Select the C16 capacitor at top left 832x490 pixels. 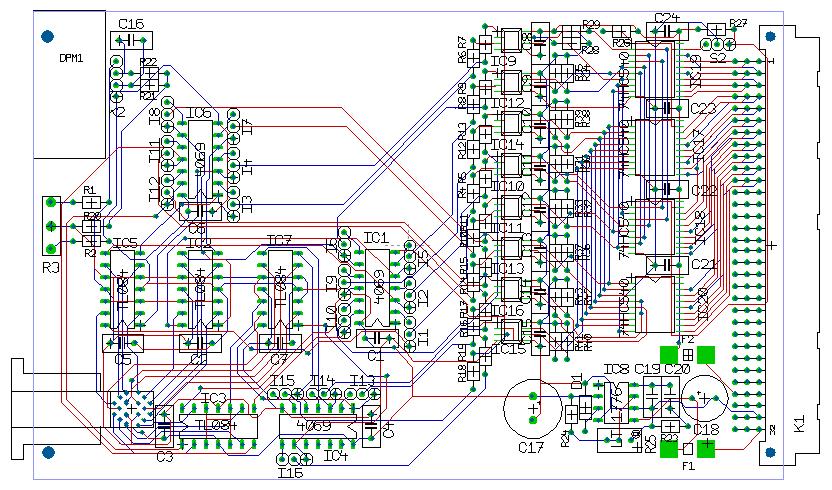131,40
